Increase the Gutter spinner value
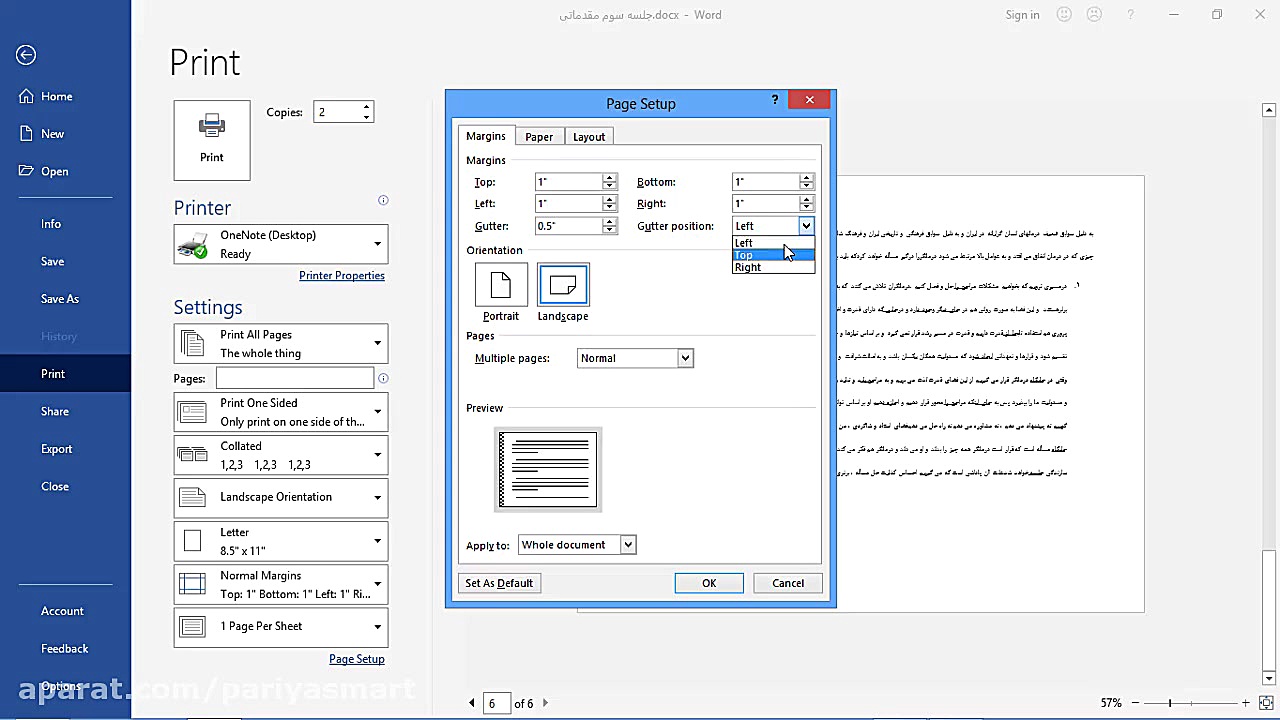This screenshot has width=1280, height=720. (x=609, y=222)
